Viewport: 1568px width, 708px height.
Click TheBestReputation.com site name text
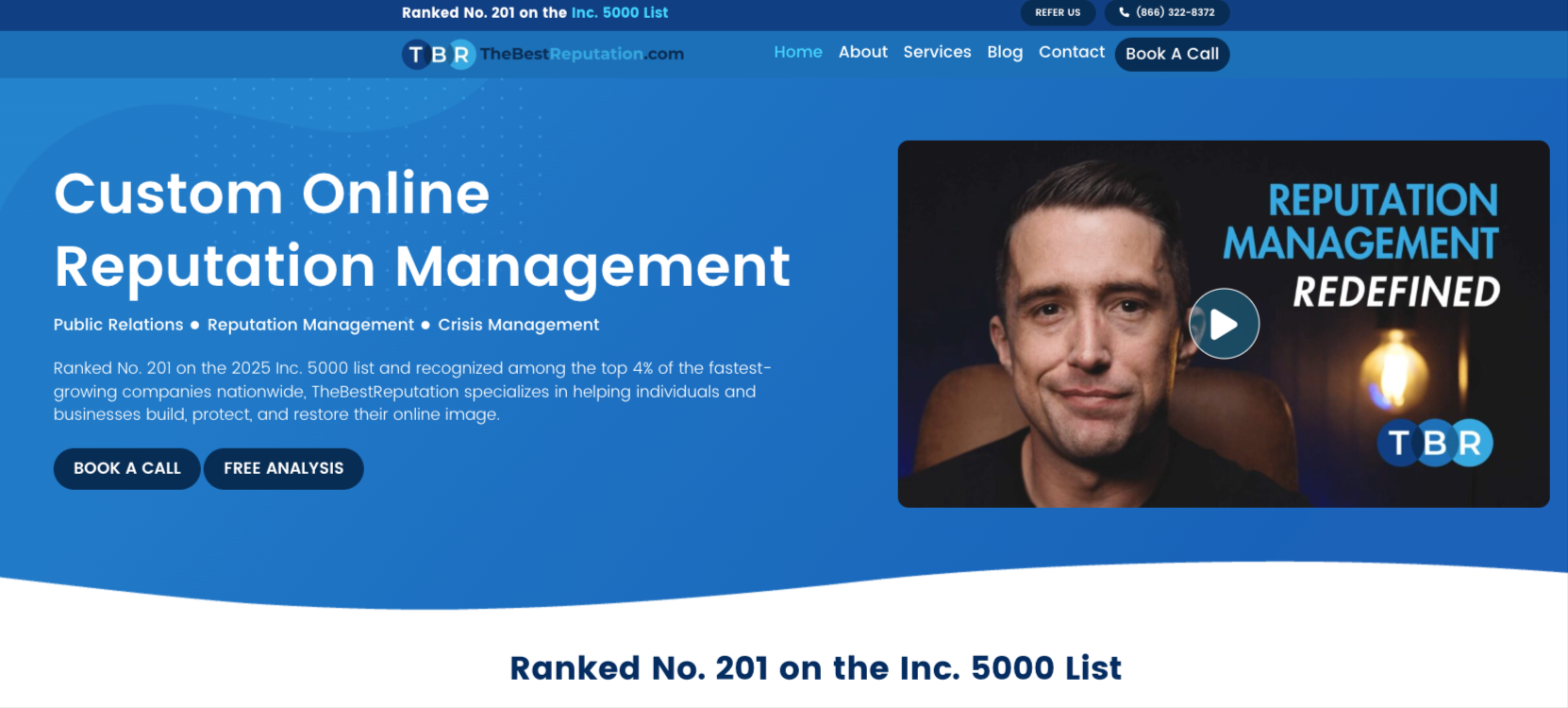click(x=582, y=54)
